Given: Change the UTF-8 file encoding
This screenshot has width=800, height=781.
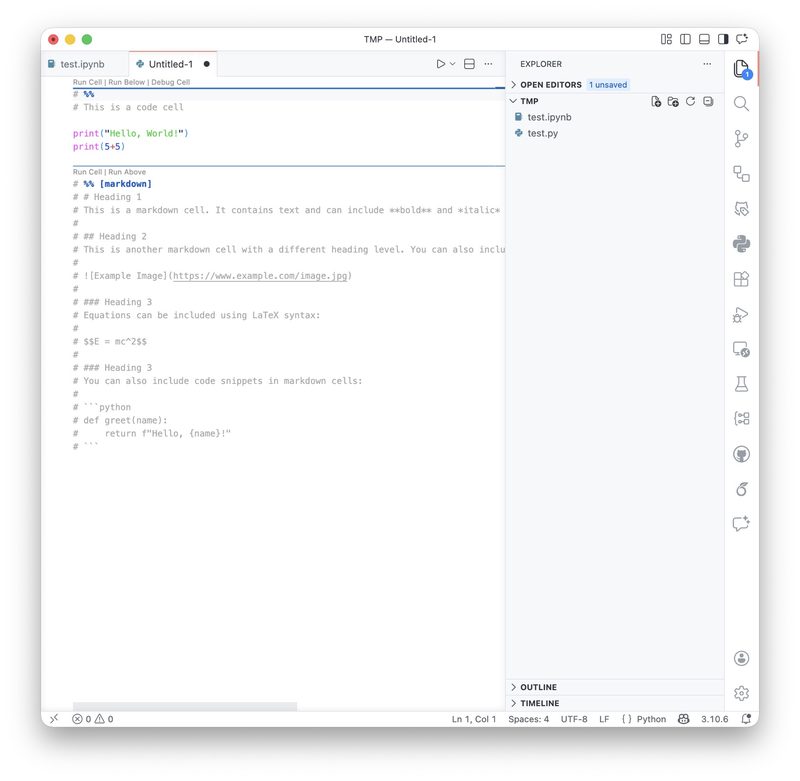Looking at the screenshot, I should pyautogui.click(x=574, y=719).
